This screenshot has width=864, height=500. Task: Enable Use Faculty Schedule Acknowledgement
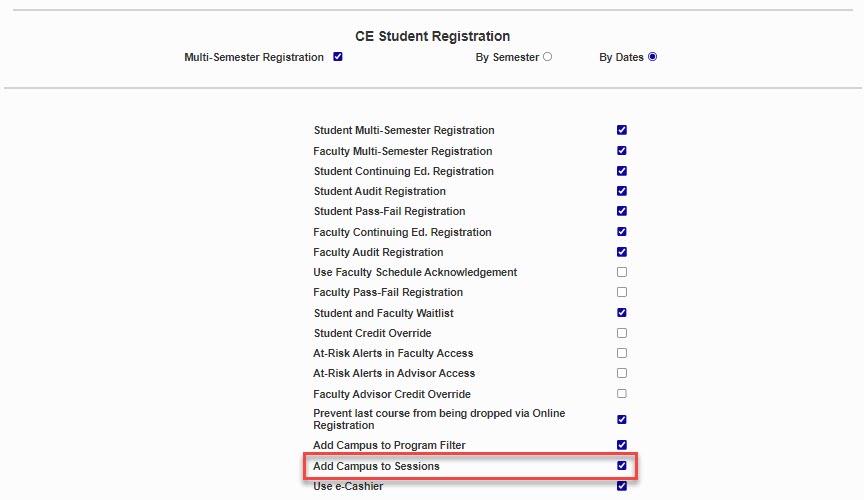[x=622, y=272]
